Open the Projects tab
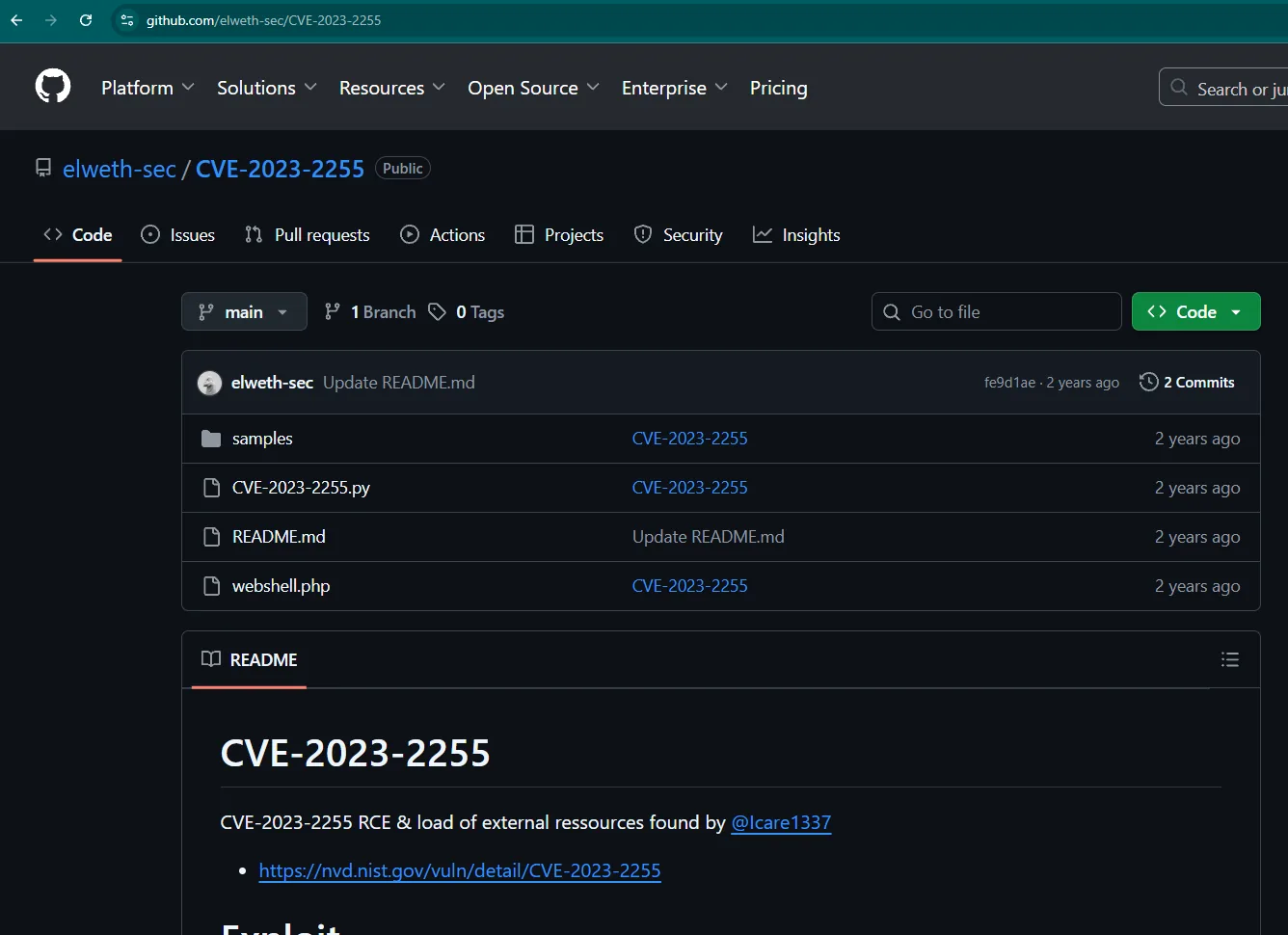 (559, 235)
